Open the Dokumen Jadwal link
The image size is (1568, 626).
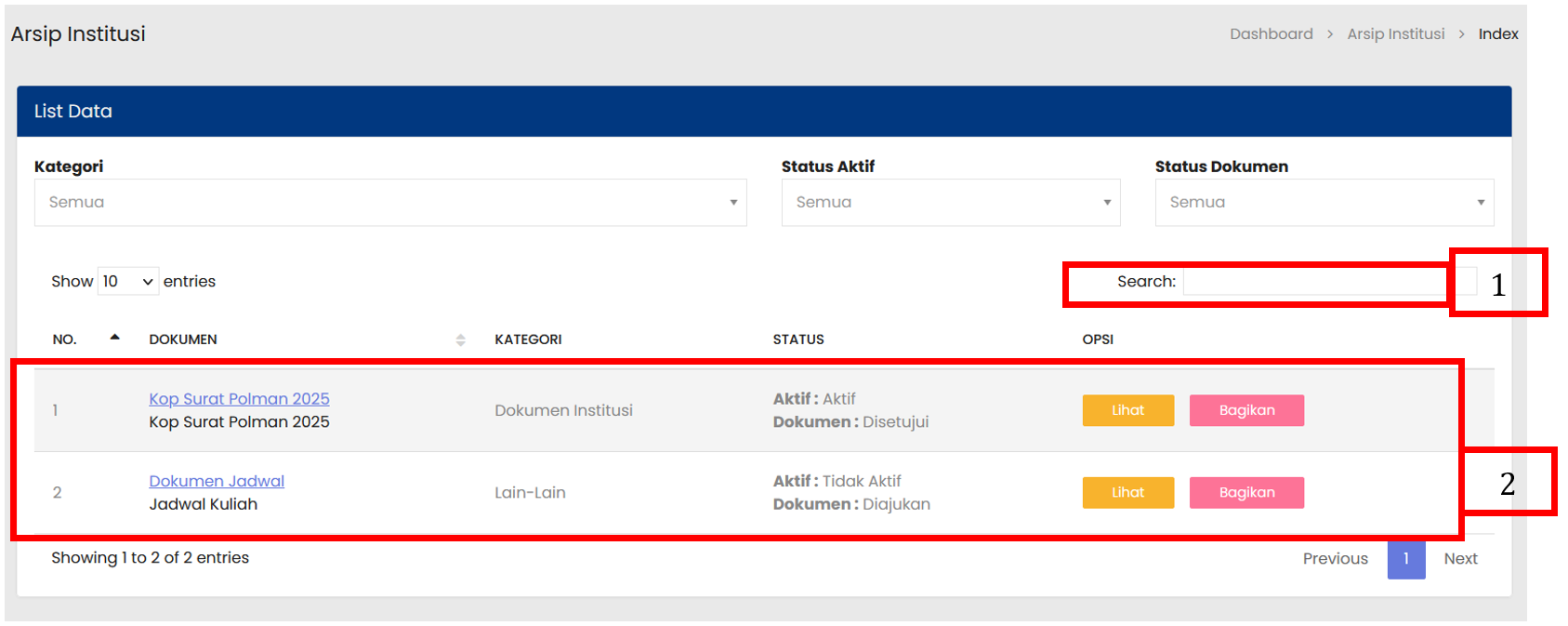217,482
